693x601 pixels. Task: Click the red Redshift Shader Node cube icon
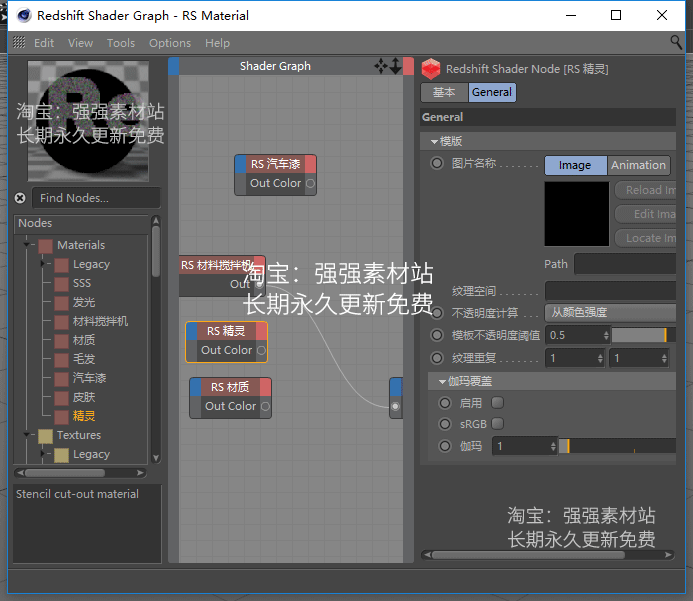point(430,69)
